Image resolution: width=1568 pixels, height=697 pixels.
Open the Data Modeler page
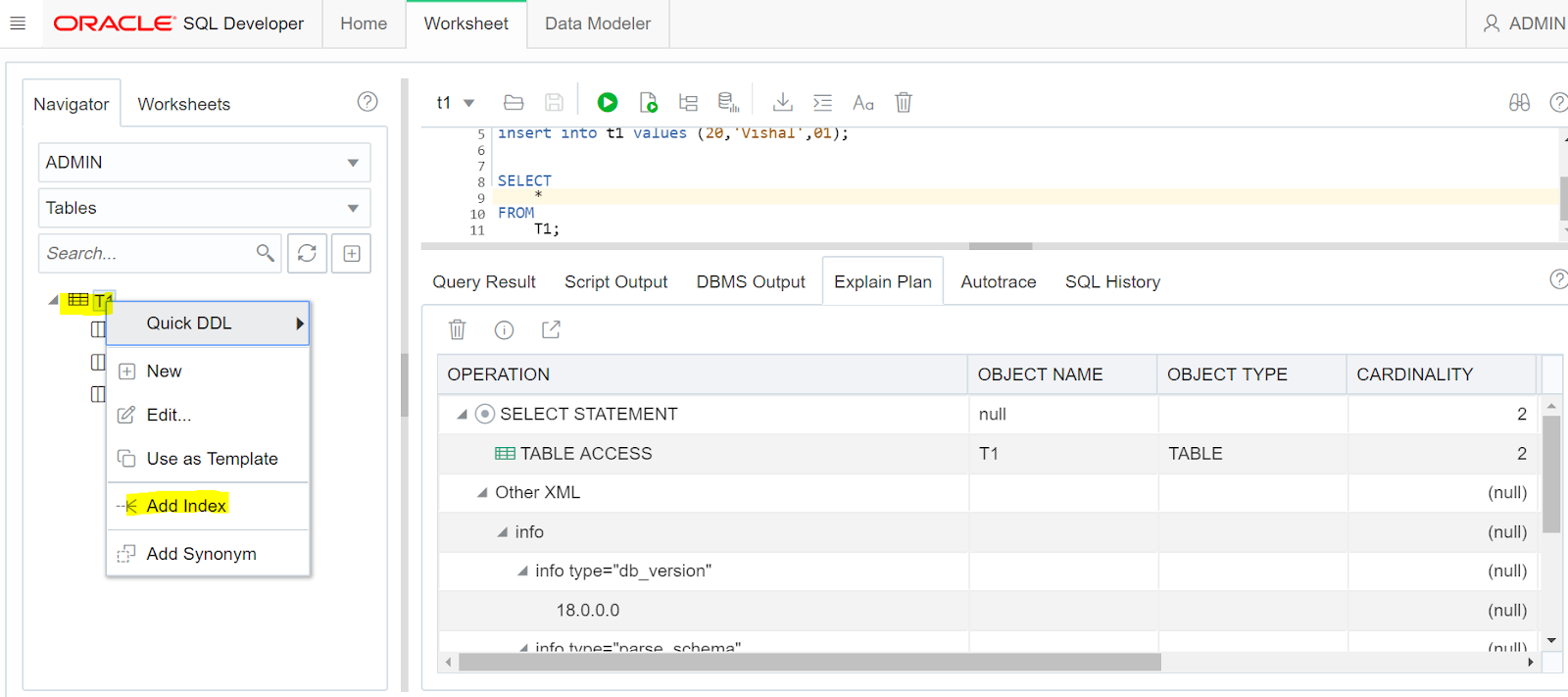598,24
